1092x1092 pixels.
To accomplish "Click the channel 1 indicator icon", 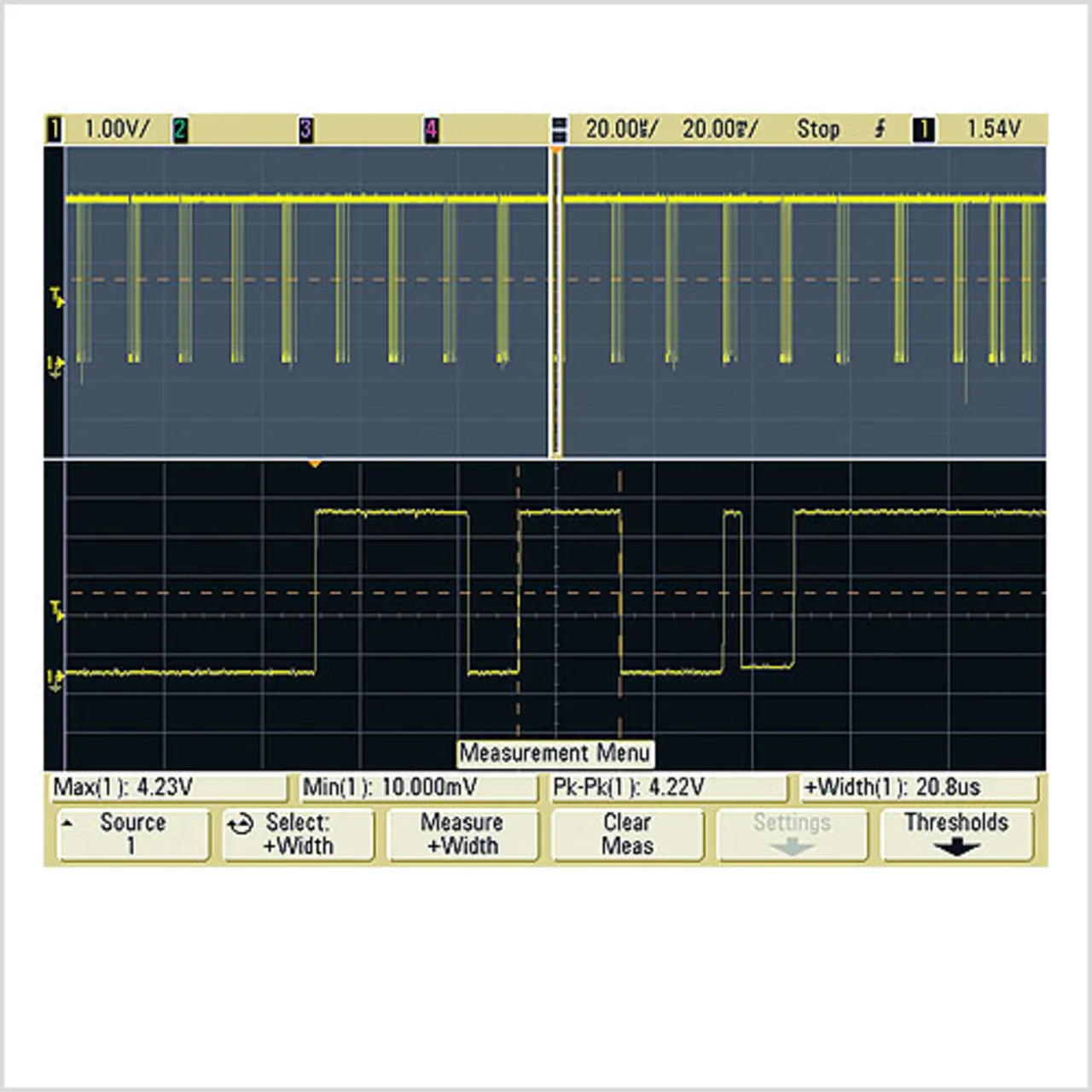I will point(55,130).
